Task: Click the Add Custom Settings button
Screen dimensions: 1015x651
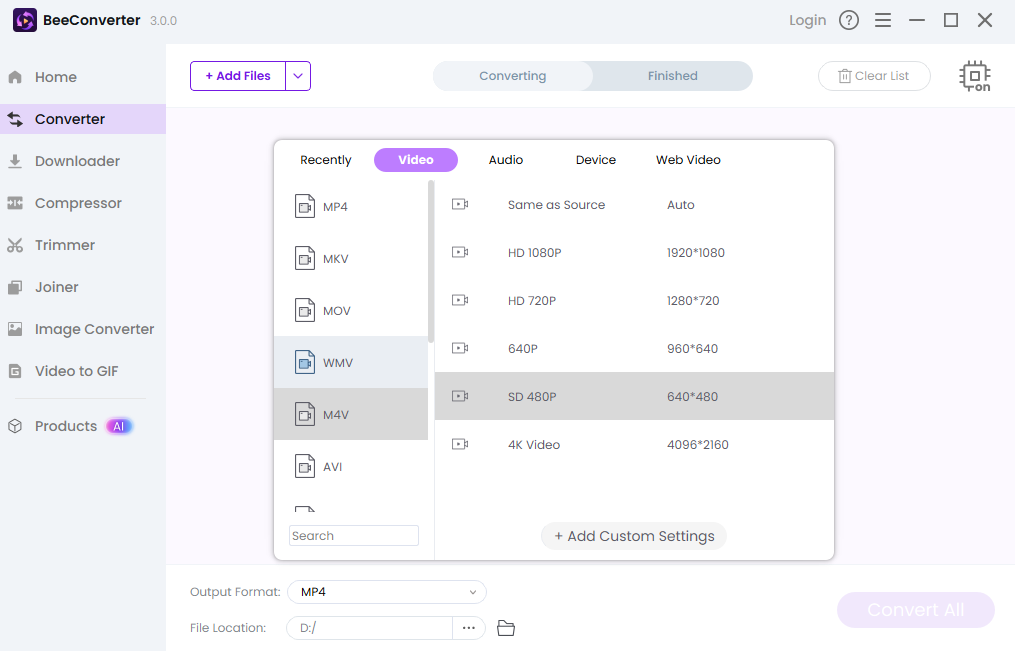Action: tap(634, 536)
